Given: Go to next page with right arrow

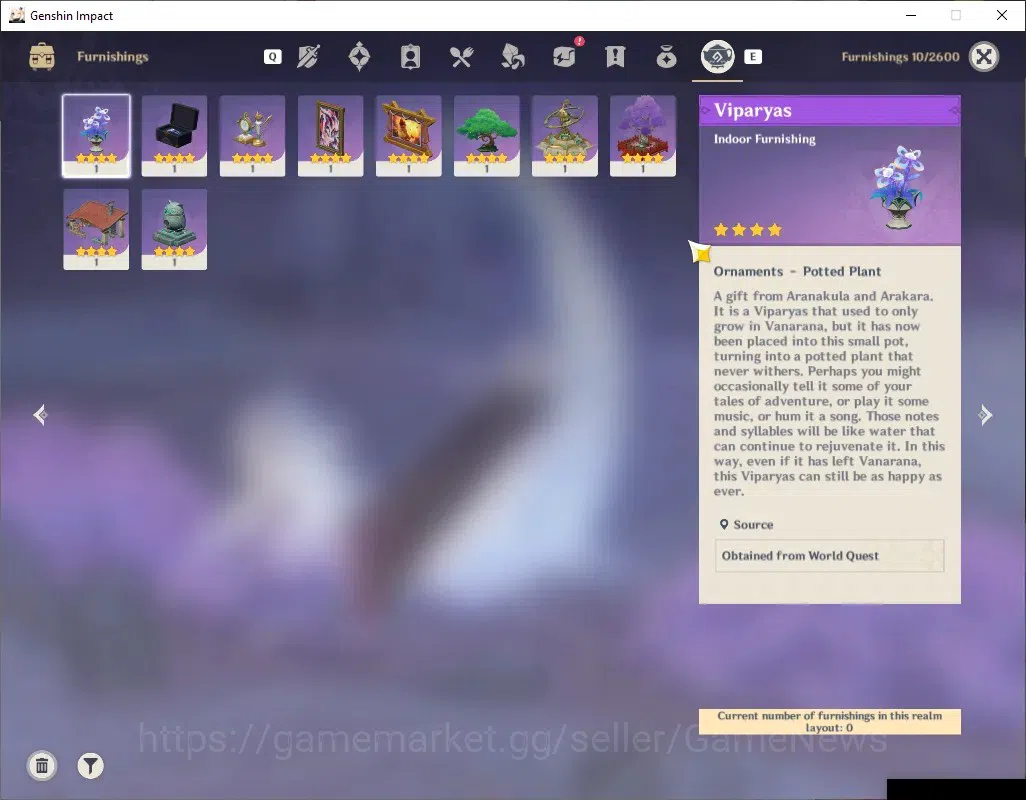Looking at the screenshot, I should pos(985,415).
